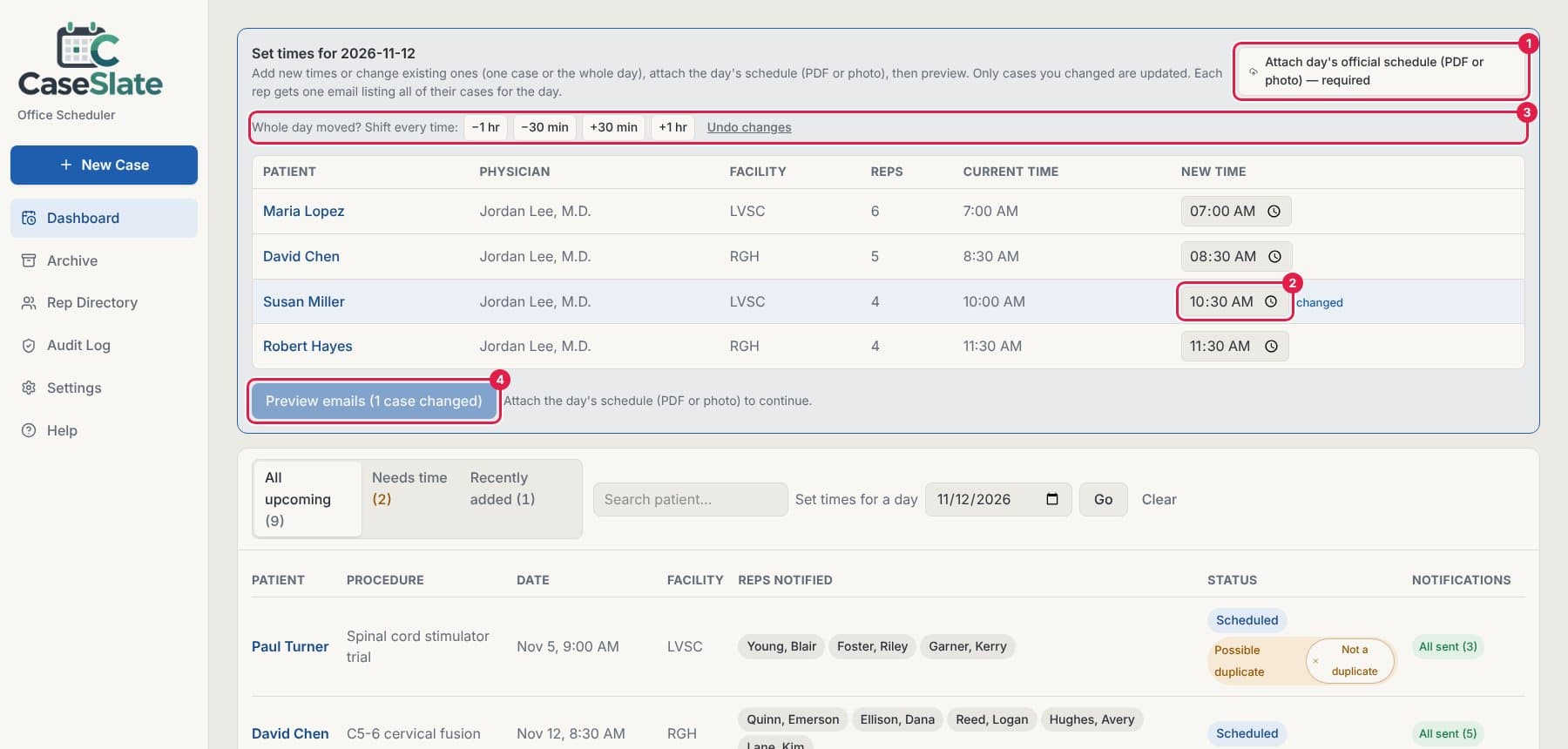
Task: Open Rep Directory using its people icon
Action: 29,302
